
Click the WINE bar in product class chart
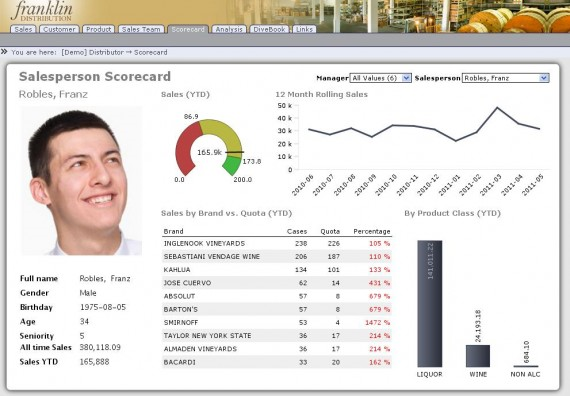[478, 356]
